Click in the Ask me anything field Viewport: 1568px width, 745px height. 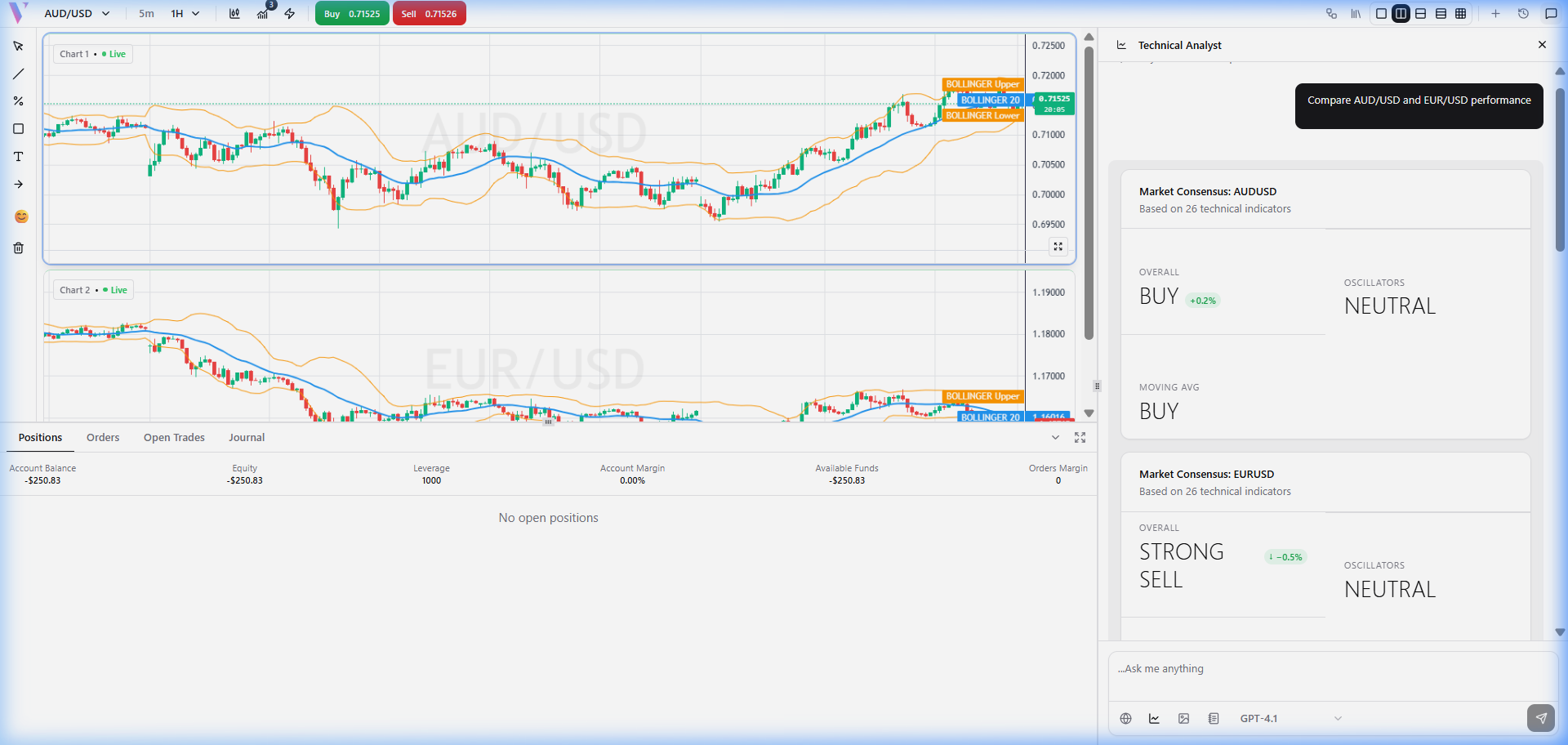pos(1331,669)
